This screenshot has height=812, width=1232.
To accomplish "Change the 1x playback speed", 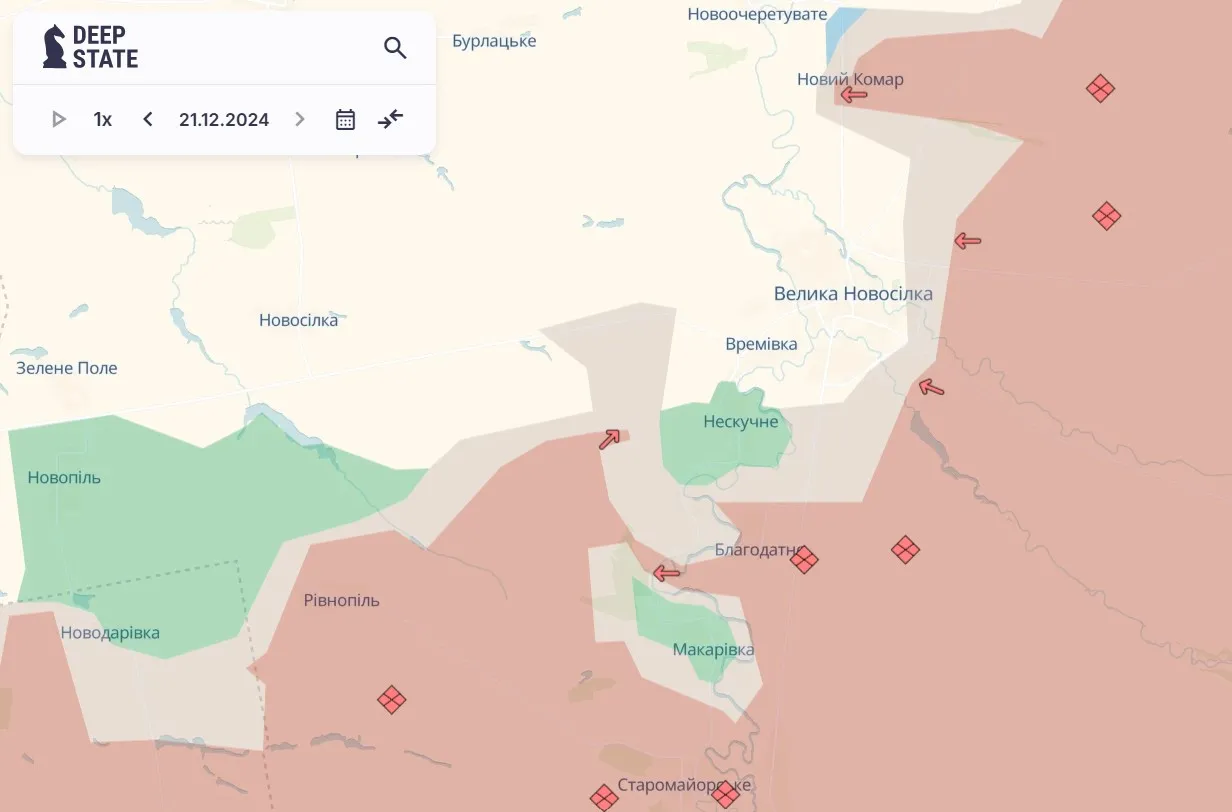I will [x=102, y=120].
